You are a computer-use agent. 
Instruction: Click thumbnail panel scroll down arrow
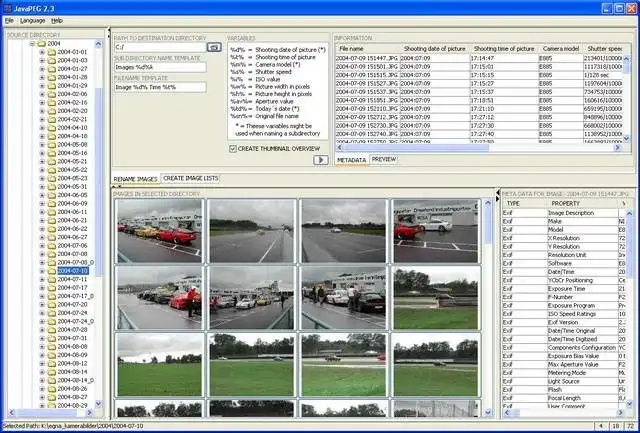click(488, 412)
